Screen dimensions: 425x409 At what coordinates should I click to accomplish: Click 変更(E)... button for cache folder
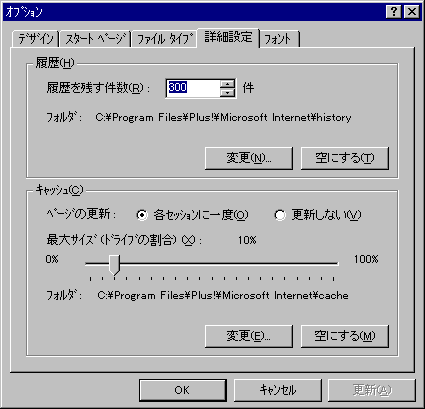point(249,336)
